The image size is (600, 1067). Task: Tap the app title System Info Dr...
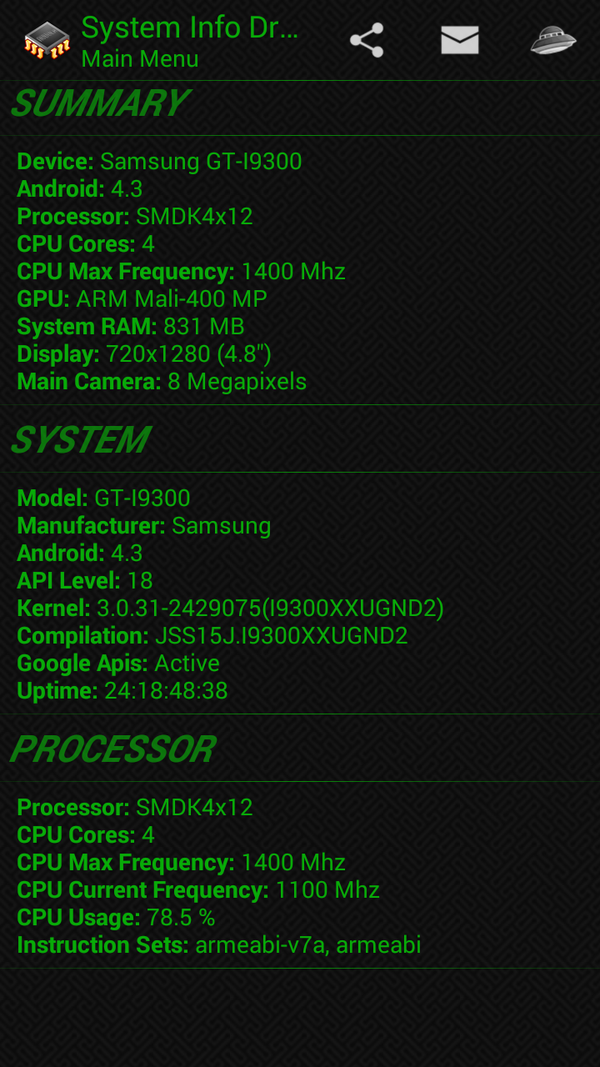pyautogui.click(x=190, y=27)
